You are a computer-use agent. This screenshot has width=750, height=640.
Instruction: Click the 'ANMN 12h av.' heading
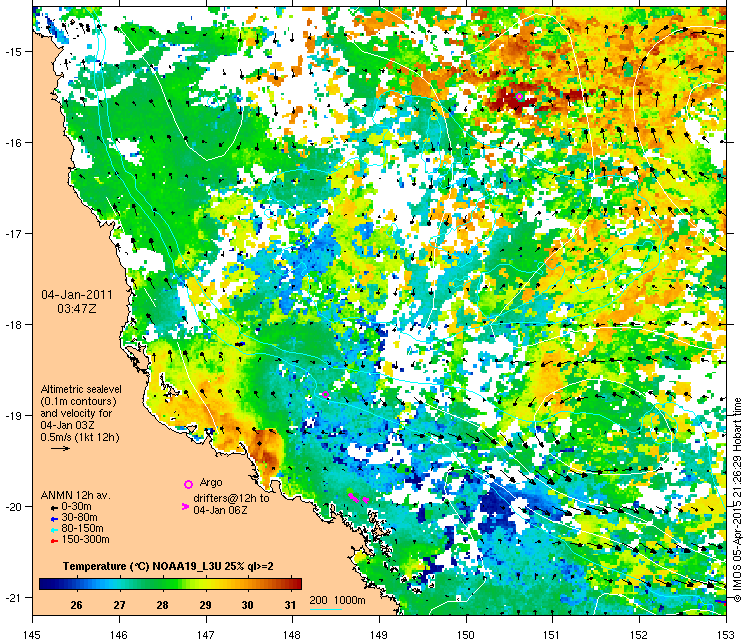pyautogui.click(x=76, y=496)
